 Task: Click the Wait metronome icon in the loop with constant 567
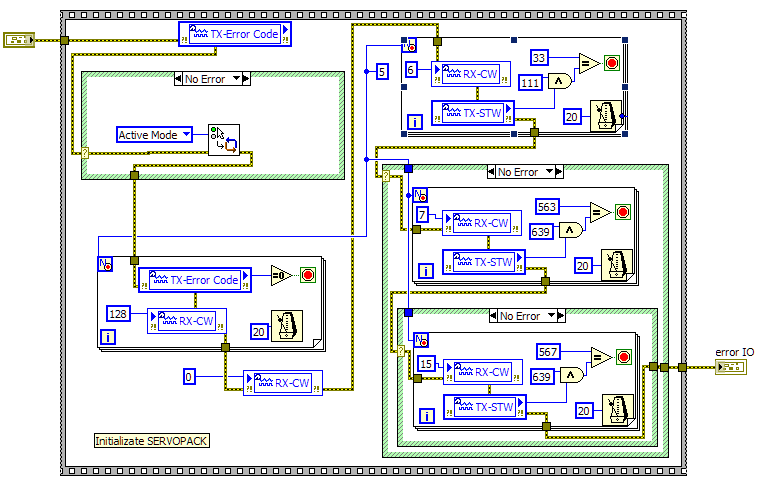(618, 410)
